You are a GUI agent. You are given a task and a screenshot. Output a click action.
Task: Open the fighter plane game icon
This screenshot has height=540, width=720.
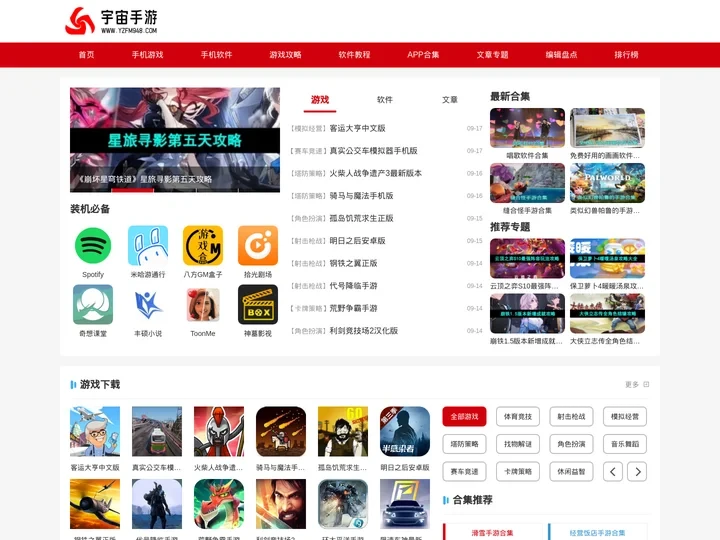click(x=95, y=504)
